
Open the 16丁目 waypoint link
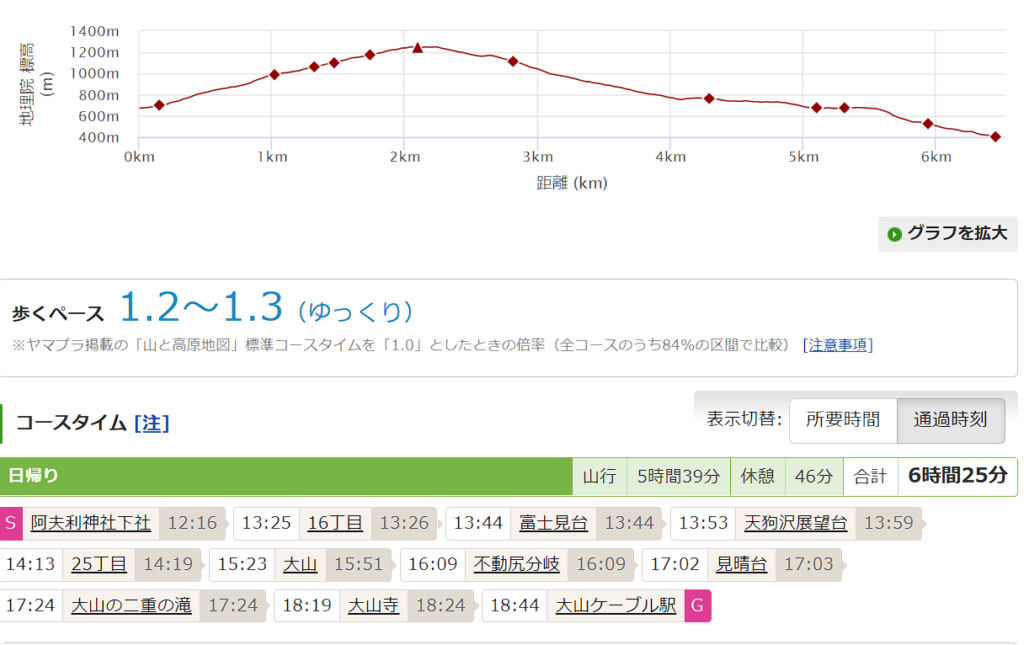click(334, 523)
